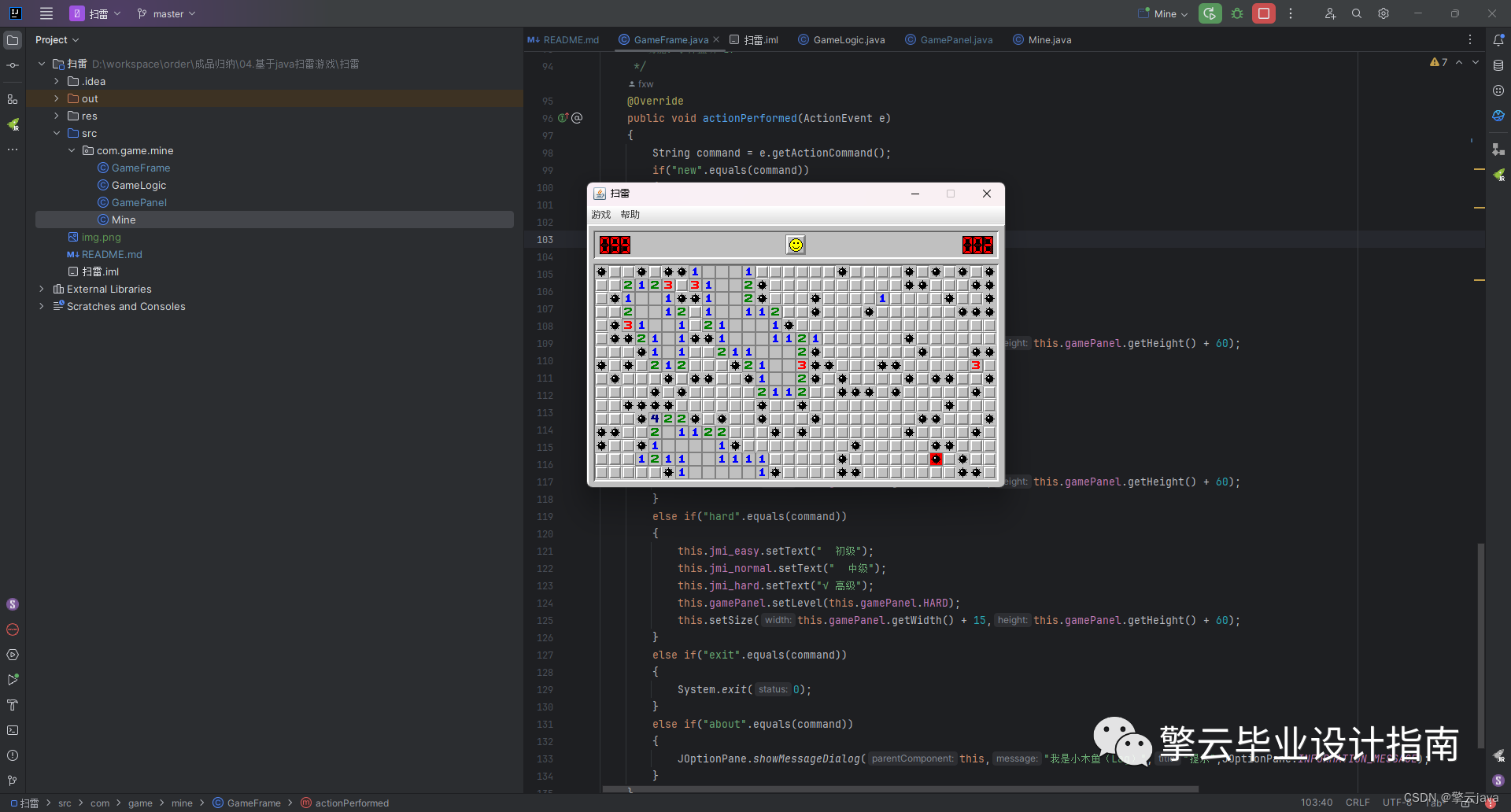
Task: Click GameFrame breadcrumb in navigation bar
Action: coord(247,803)
